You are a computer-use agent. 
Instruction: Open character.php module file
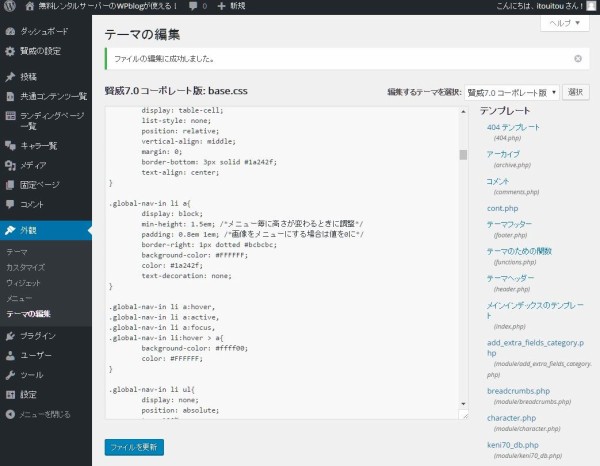[x=511, y=418]
